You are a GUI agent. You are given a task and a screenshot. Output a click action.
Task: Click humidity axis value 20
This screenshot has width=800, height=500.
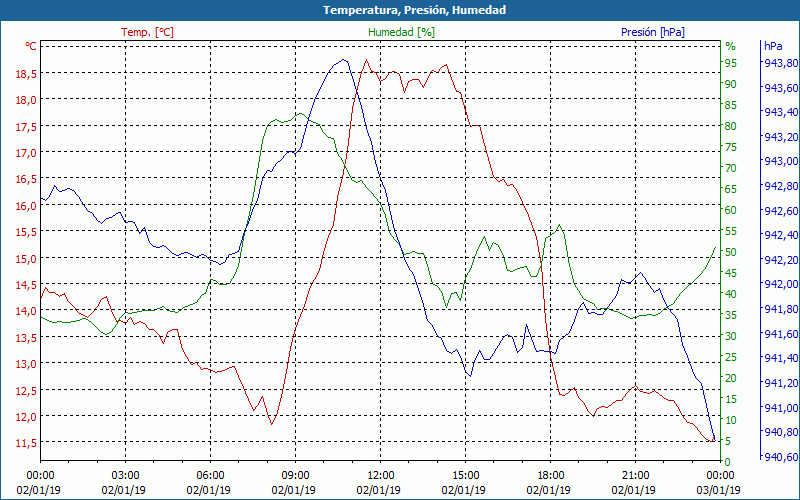point(731,378)
